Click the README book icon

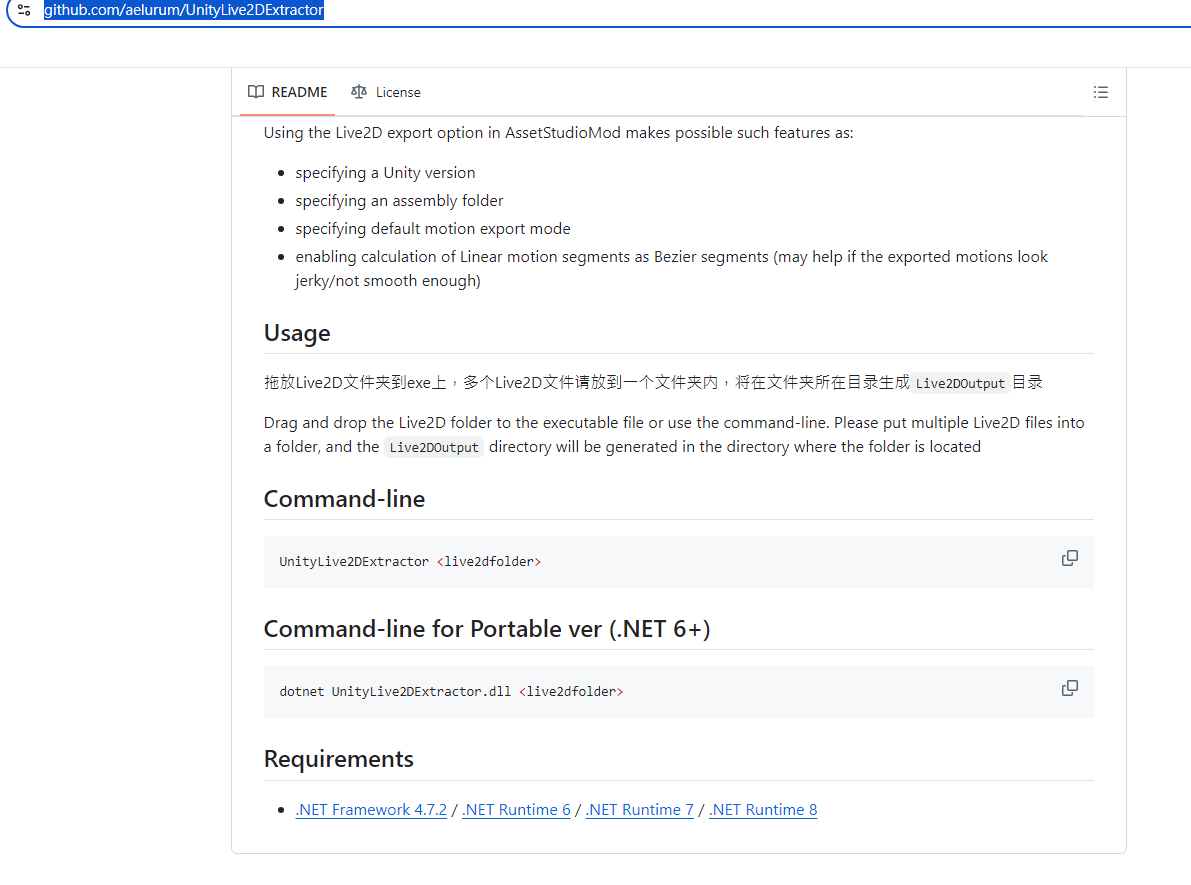(256, 92)
